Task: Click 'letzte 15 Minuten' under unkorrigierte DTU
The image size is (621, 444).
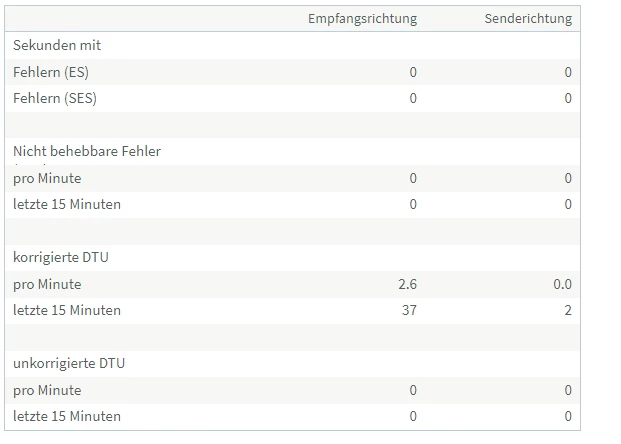Action: click(x=67, y=416)
